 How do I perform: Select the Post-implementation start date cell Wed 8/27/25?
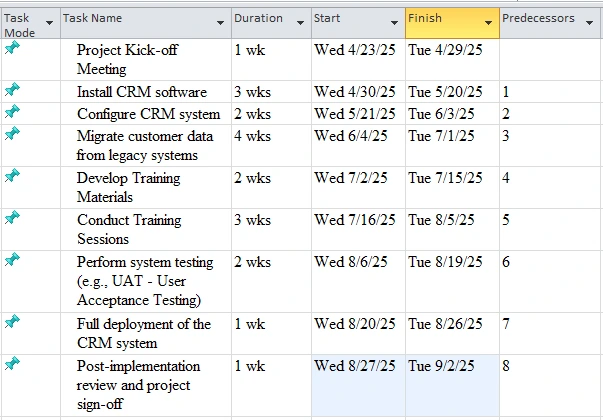[355, 367]
